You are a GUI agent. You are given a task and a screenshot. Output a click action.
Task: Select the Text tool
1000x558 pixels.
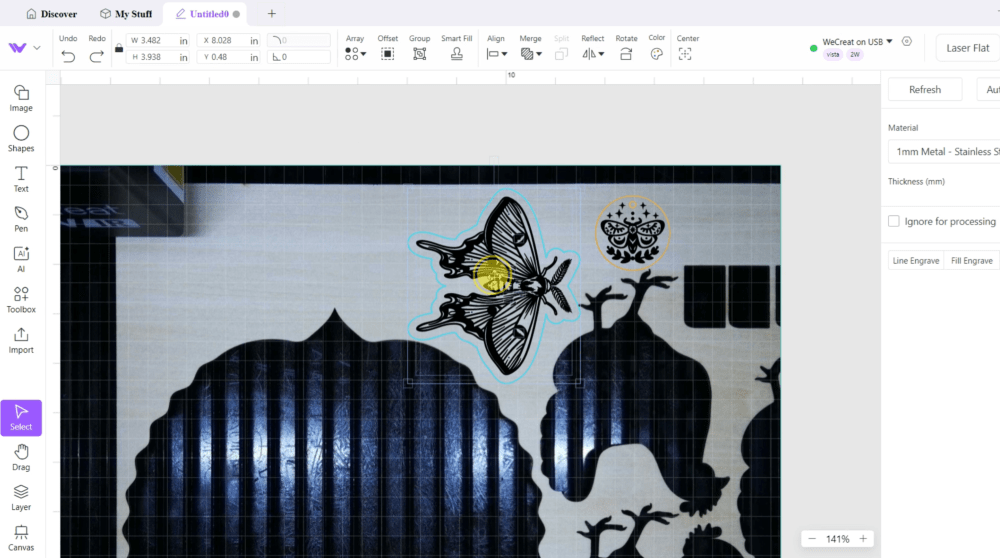[21, 178]
